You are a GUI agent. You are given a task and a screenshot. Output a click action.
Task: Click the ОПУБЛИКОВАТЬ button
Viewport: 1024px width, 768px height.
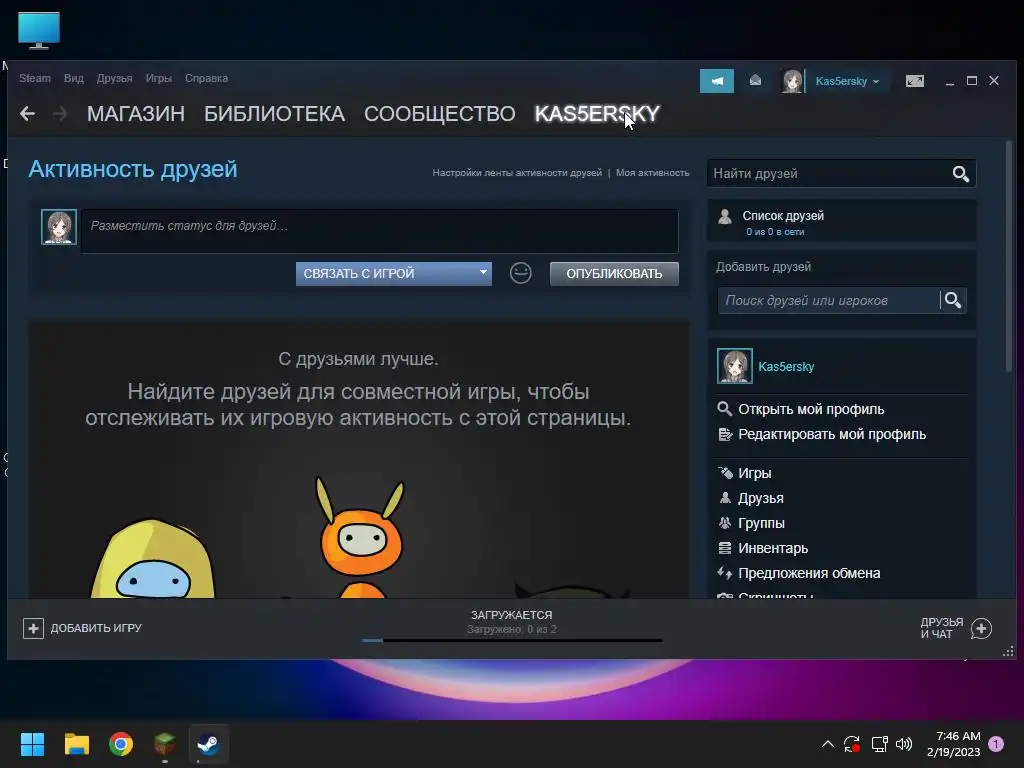tap(614, 274)
